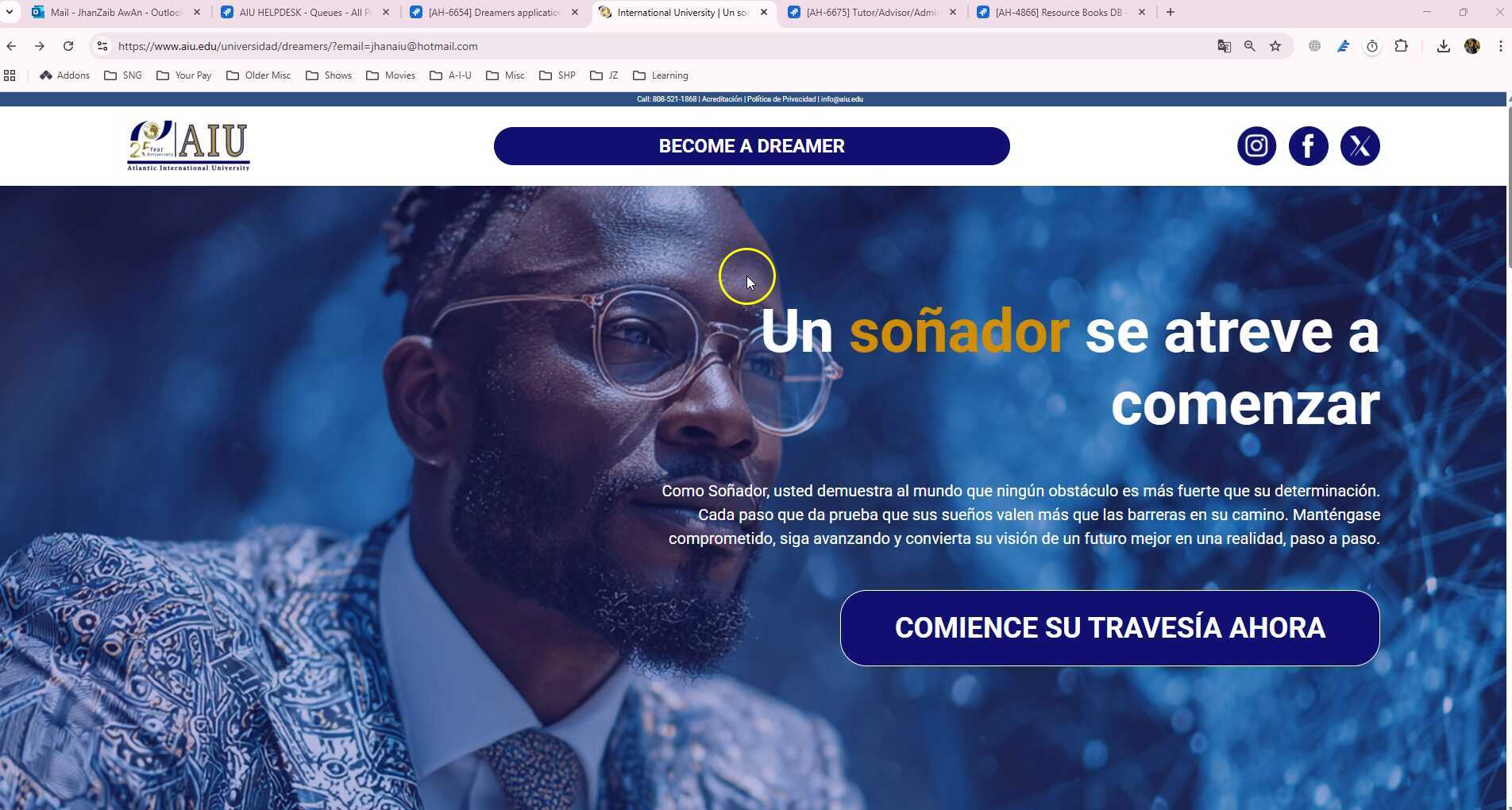This screenshot has width=1512, height=810.
Task: Open the A-I-U bookmarks folder
Action: (451, 75)
